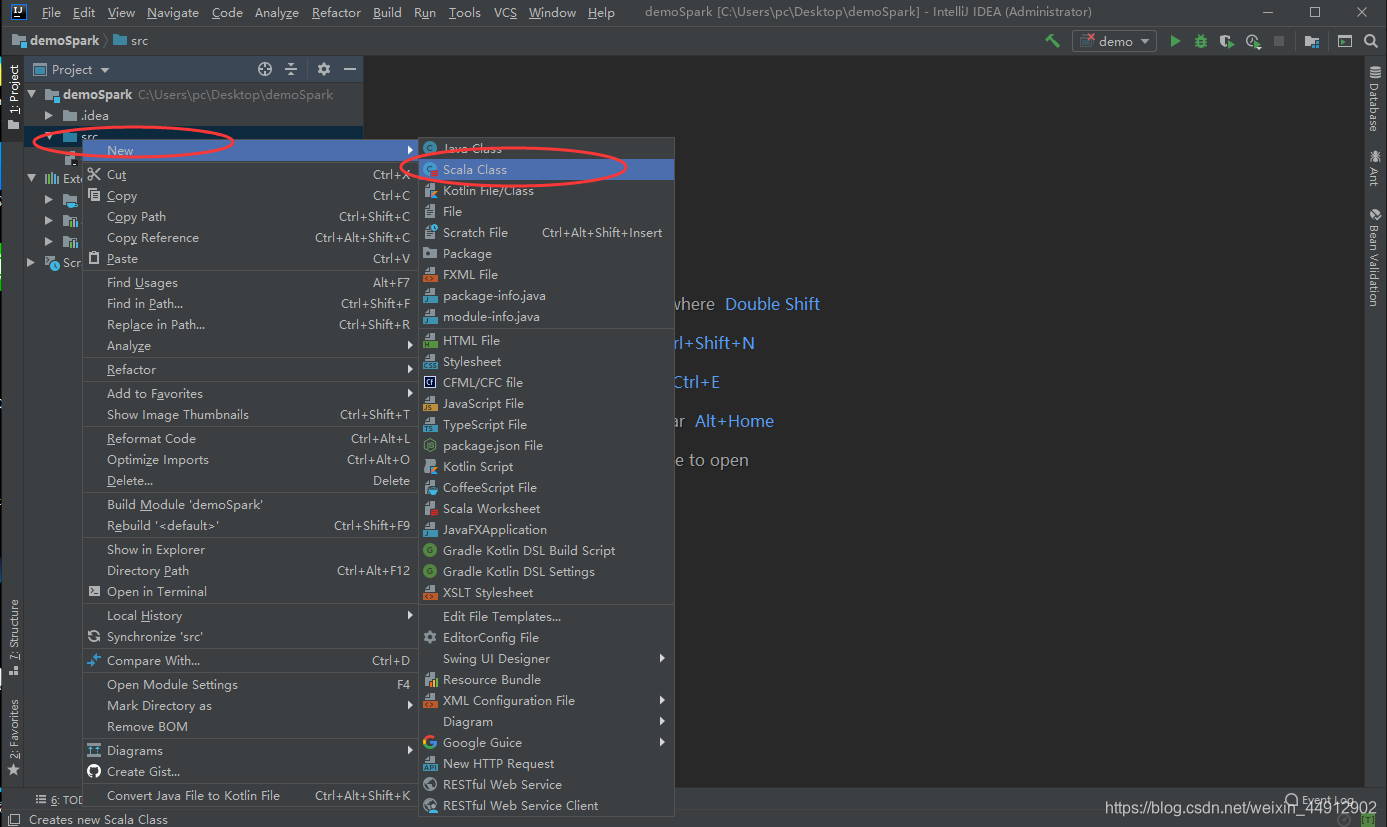Choose New HTTP Request from submenu
This screenshot has width=1387, height=827.
tap(546, 763)
